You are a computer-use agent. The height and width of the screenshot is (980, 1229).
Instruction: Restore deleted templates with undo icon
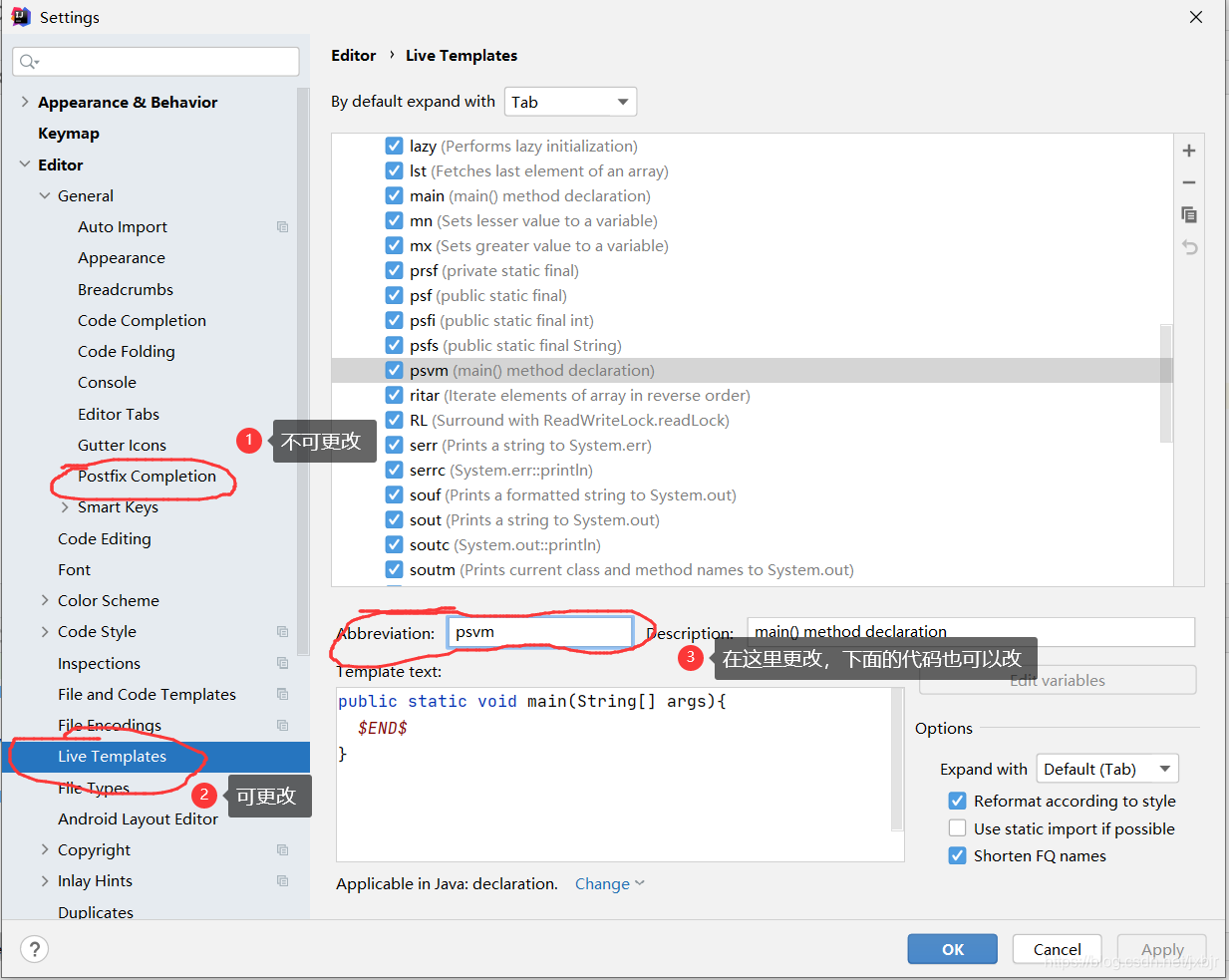[1188, 246]
